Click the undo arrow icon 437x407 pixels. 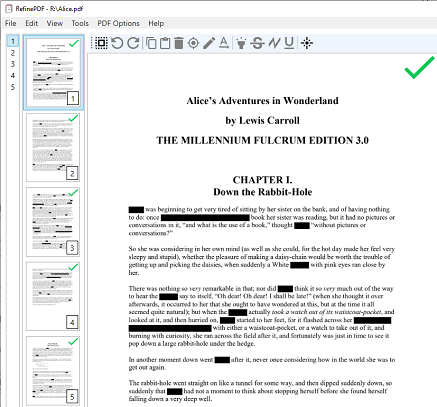click(117, 43)
